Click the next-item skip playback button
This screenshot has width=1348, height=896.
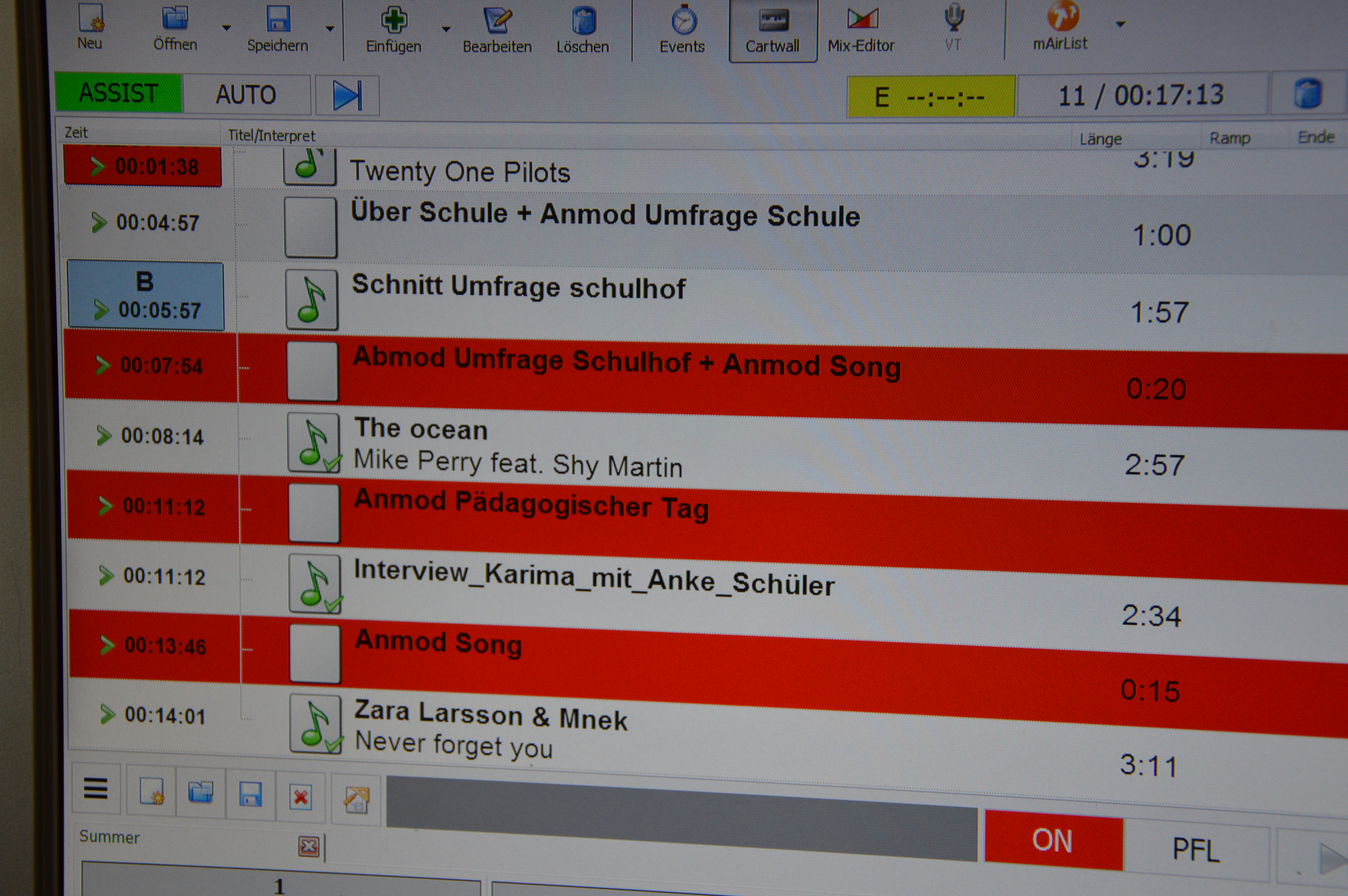348,95
